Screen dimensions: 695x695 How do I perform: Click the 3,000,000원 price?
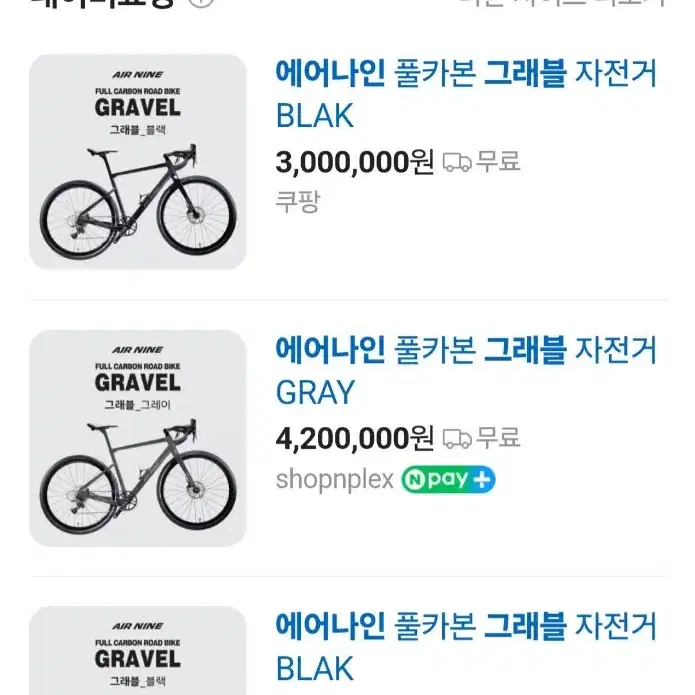click(x=355, y=162)
